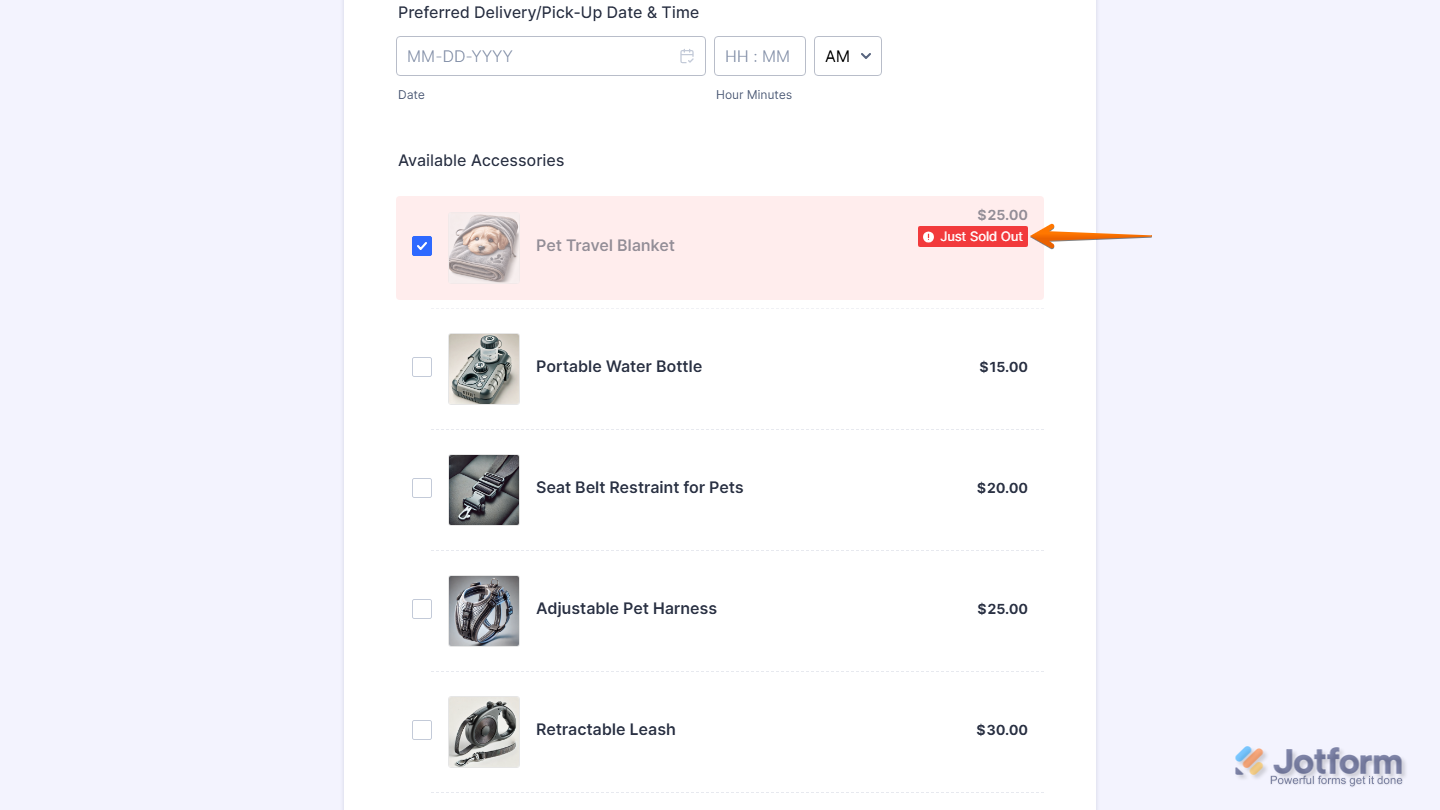The image size is (1440, 810).
Task: Click the Seat Belt Restraint for Pets label
Action: point(639,487)
